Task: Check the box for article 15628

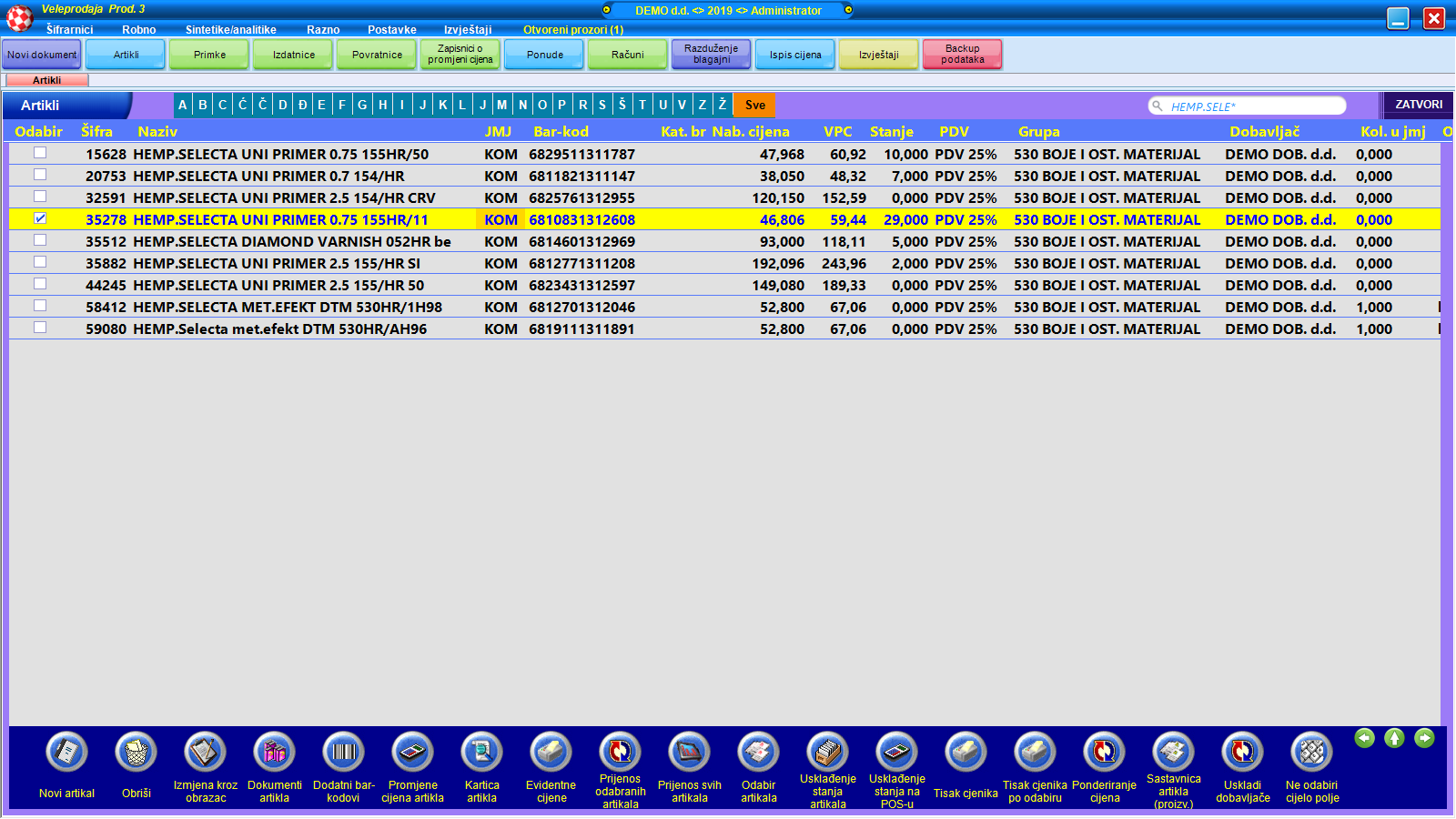Action: [40, 153]
